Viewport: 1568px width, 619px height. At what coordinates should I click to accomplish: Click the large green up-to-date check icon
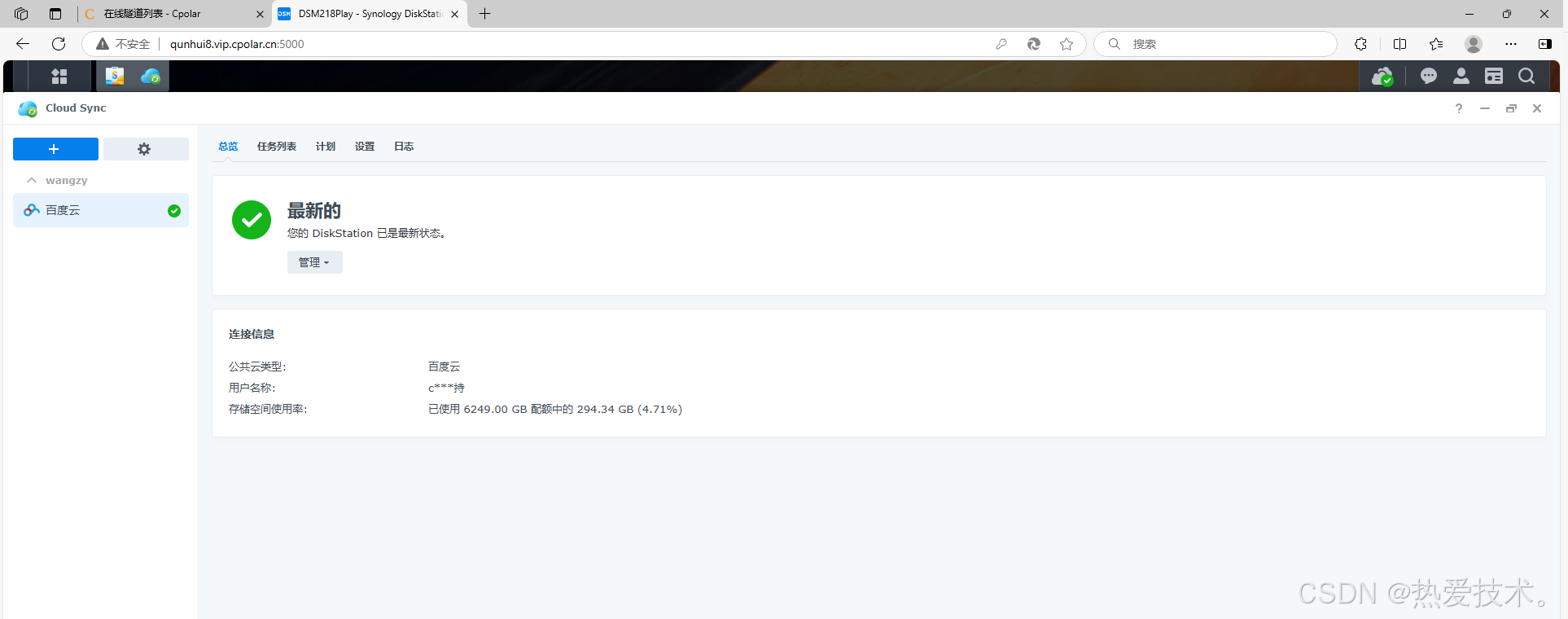tap(252, 220)
